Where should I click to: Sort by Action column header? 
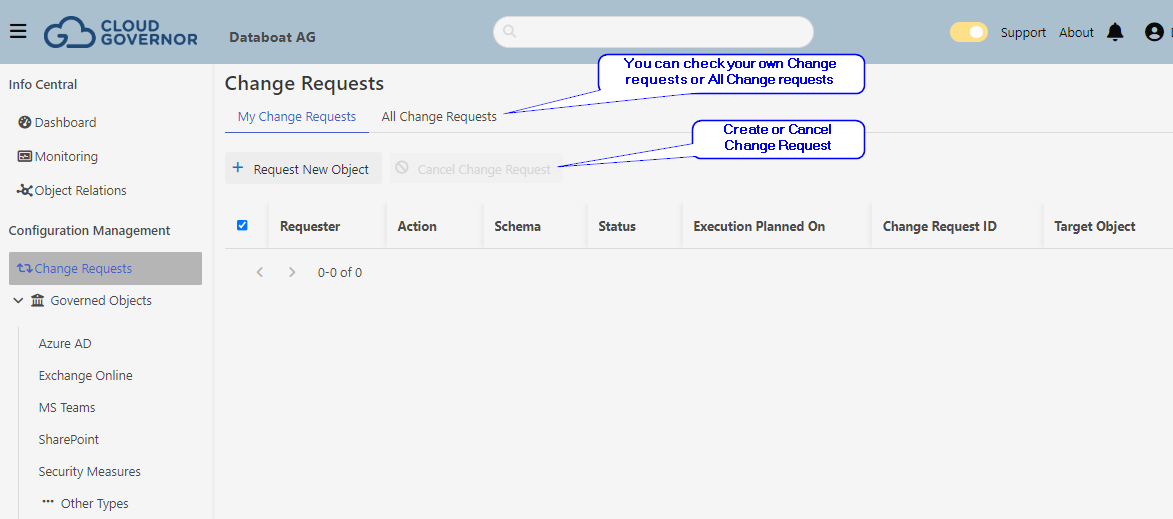pyautogui.click(x=417, y=226)
